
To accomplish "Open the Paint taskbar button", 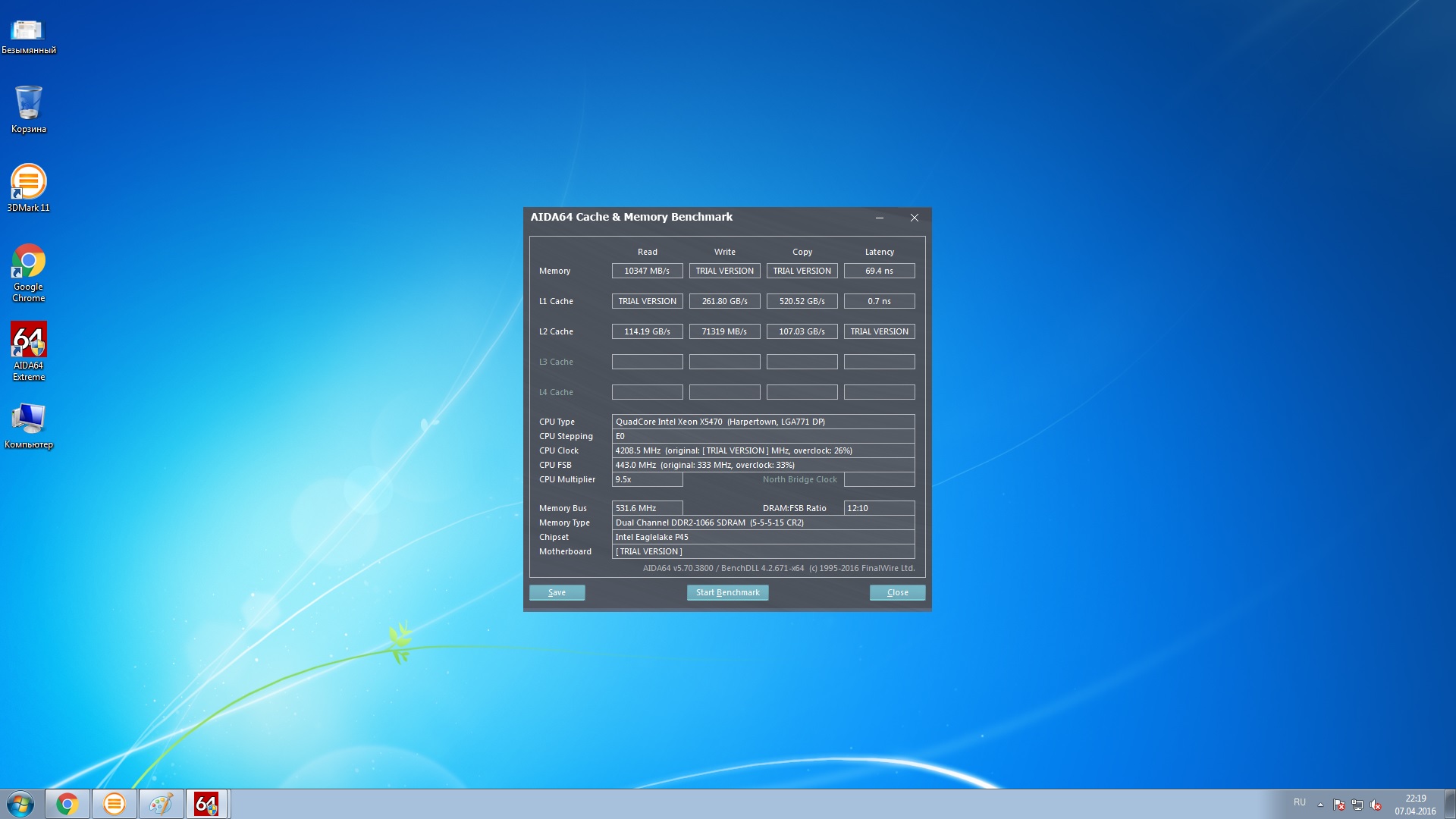I will [x=161, y=804].
